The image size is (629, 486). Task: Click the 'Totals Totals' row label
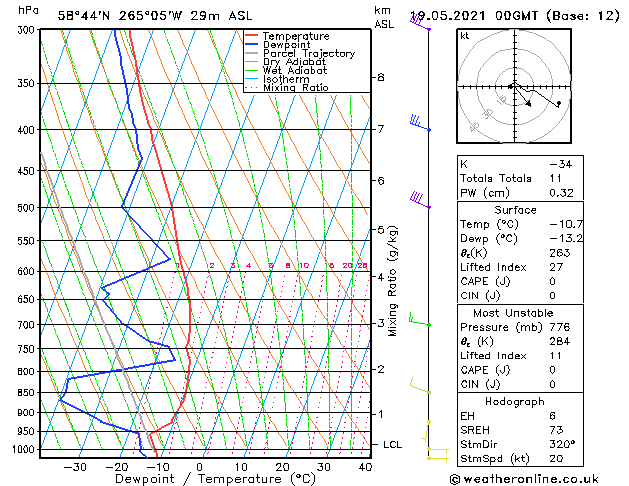click(x=496, y=178)
